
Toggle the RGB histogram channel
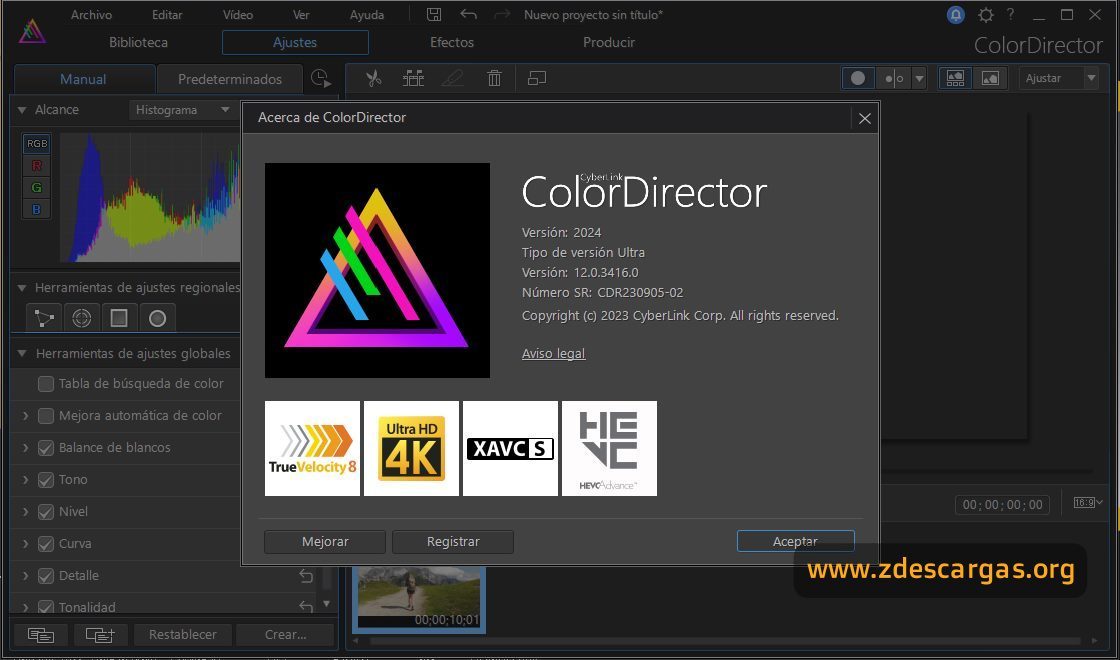click(x=37, y=144)
